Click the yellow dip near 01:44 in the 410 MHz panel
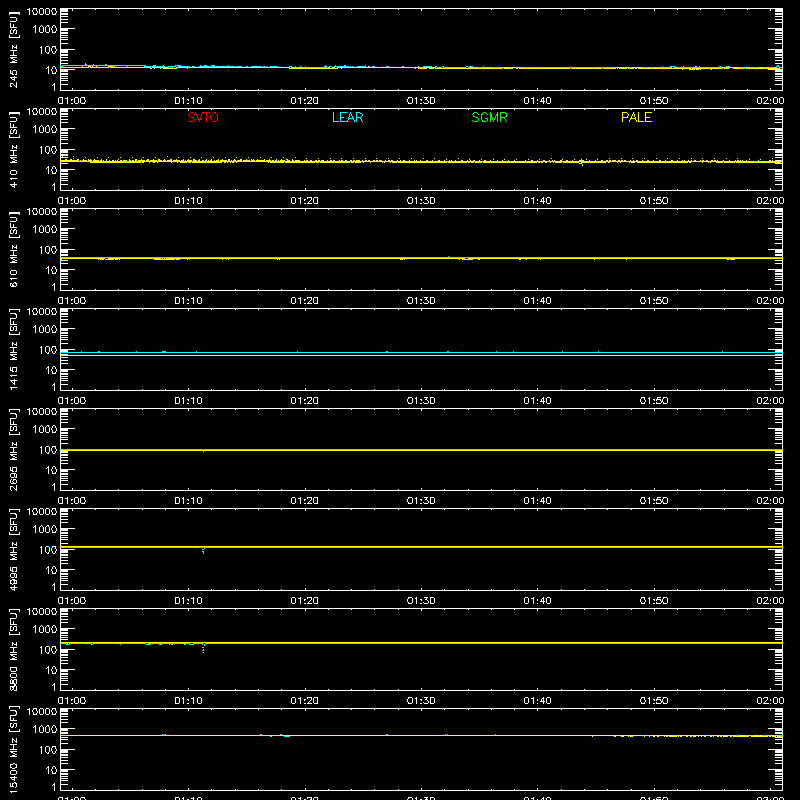The width and height of the screenshot is (800, 800). (582, 163)
